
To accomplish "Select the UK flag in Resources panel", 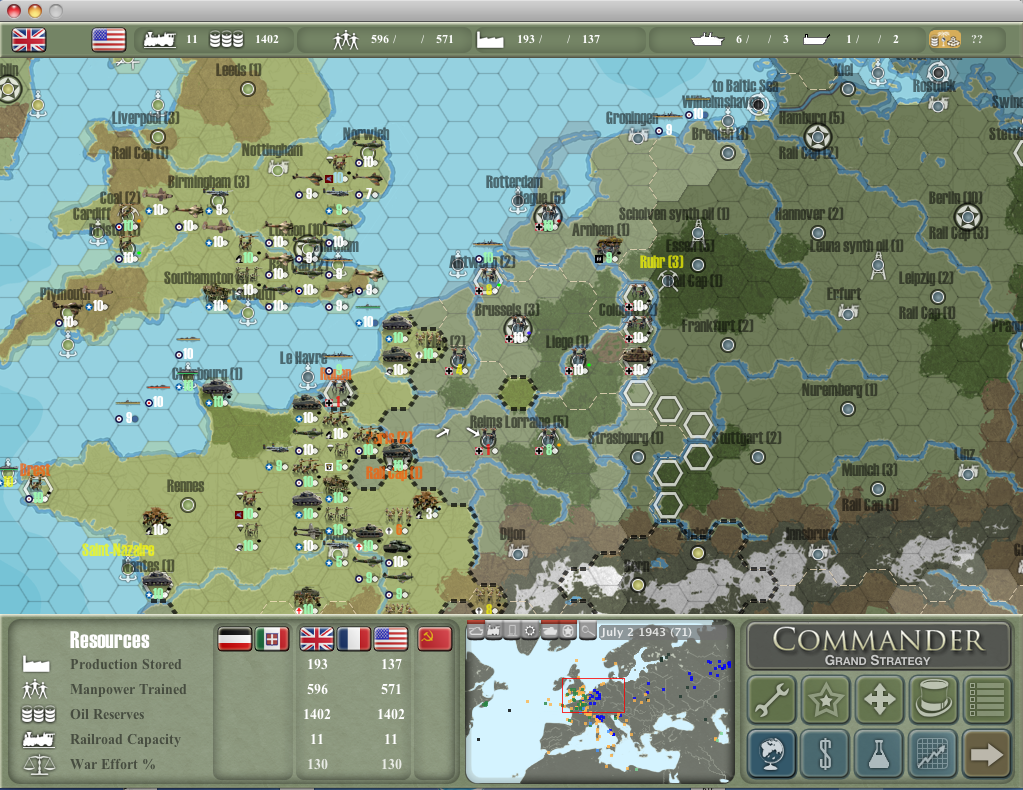I will click(316, 639).
